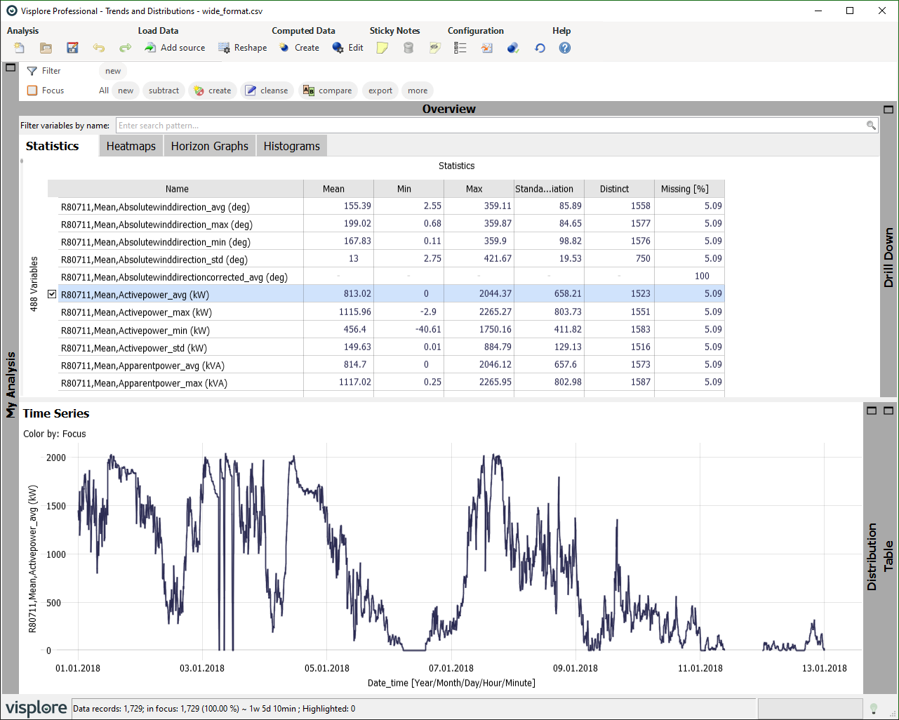
Task: Click the compare focus button
Action: click(x=327, y=91)
